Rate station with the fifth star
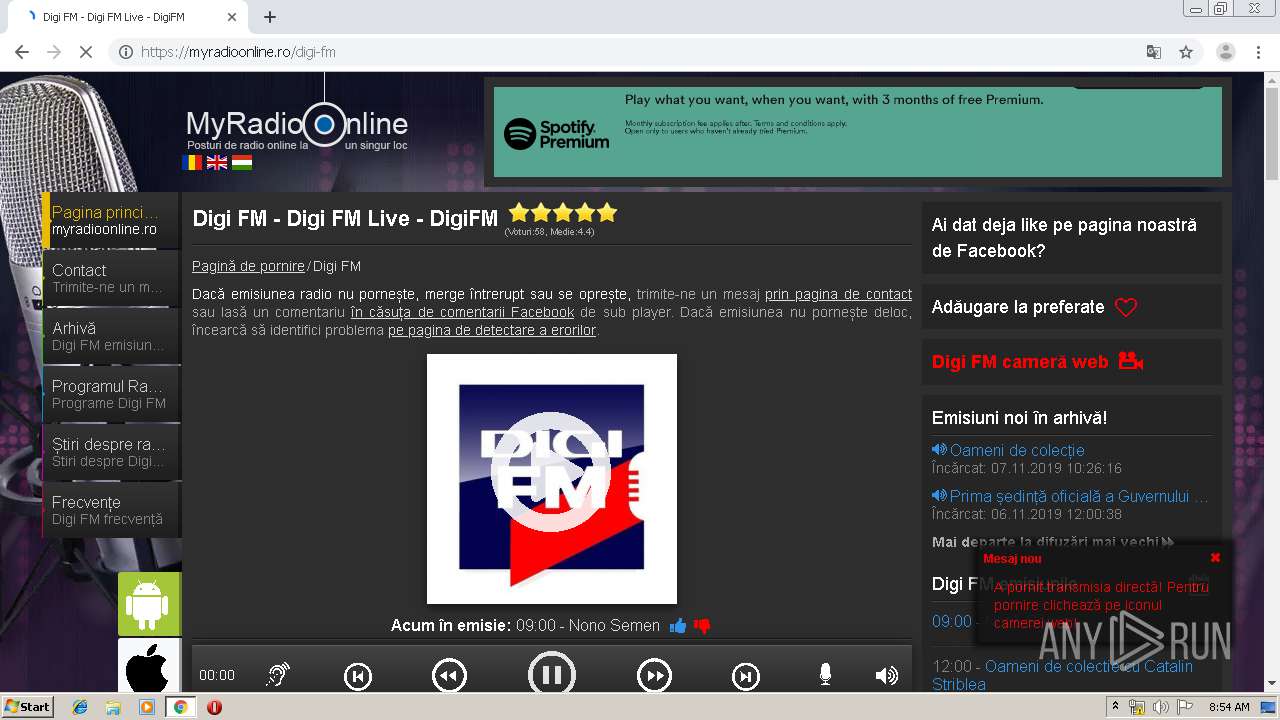Screen dimensions: 1280x720 607,213
